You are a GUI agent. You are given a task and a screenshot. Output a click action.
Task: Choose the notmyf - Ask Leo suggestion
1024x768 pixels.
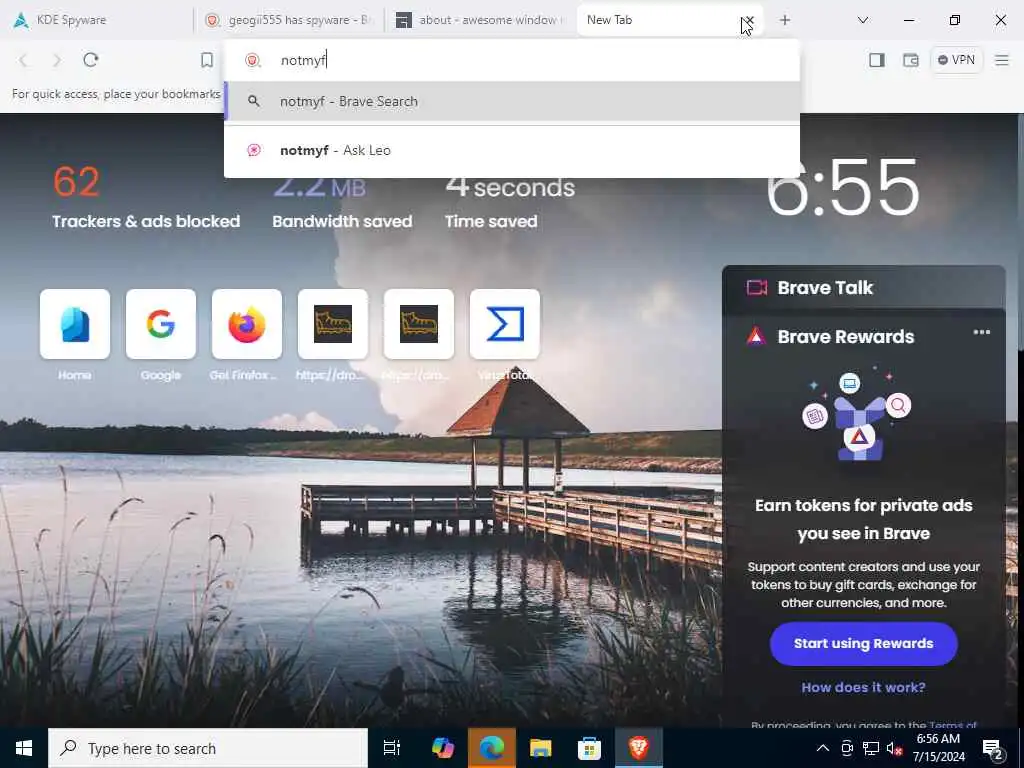[512, 150]
